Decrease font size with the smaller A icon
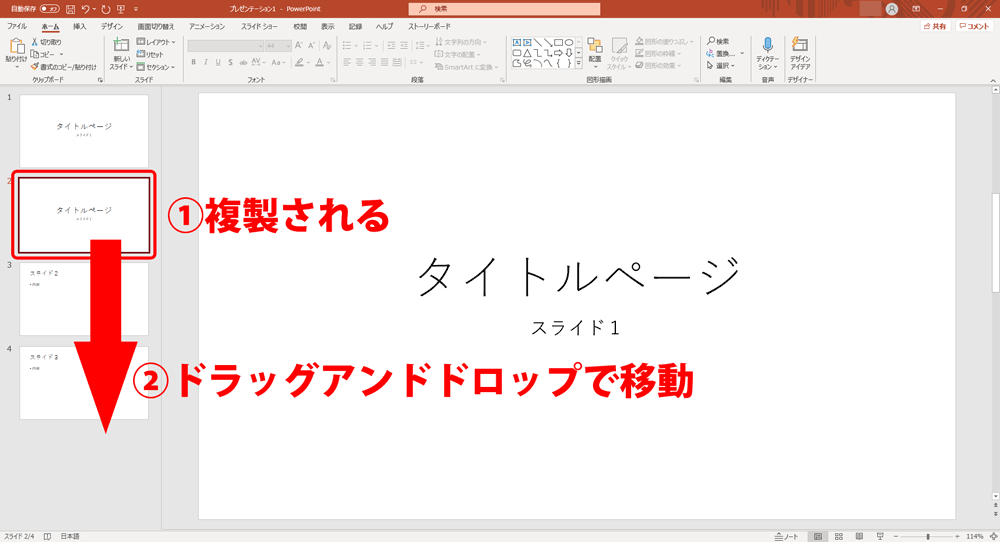Screen dimensions: 1000x542 [311, 46]
